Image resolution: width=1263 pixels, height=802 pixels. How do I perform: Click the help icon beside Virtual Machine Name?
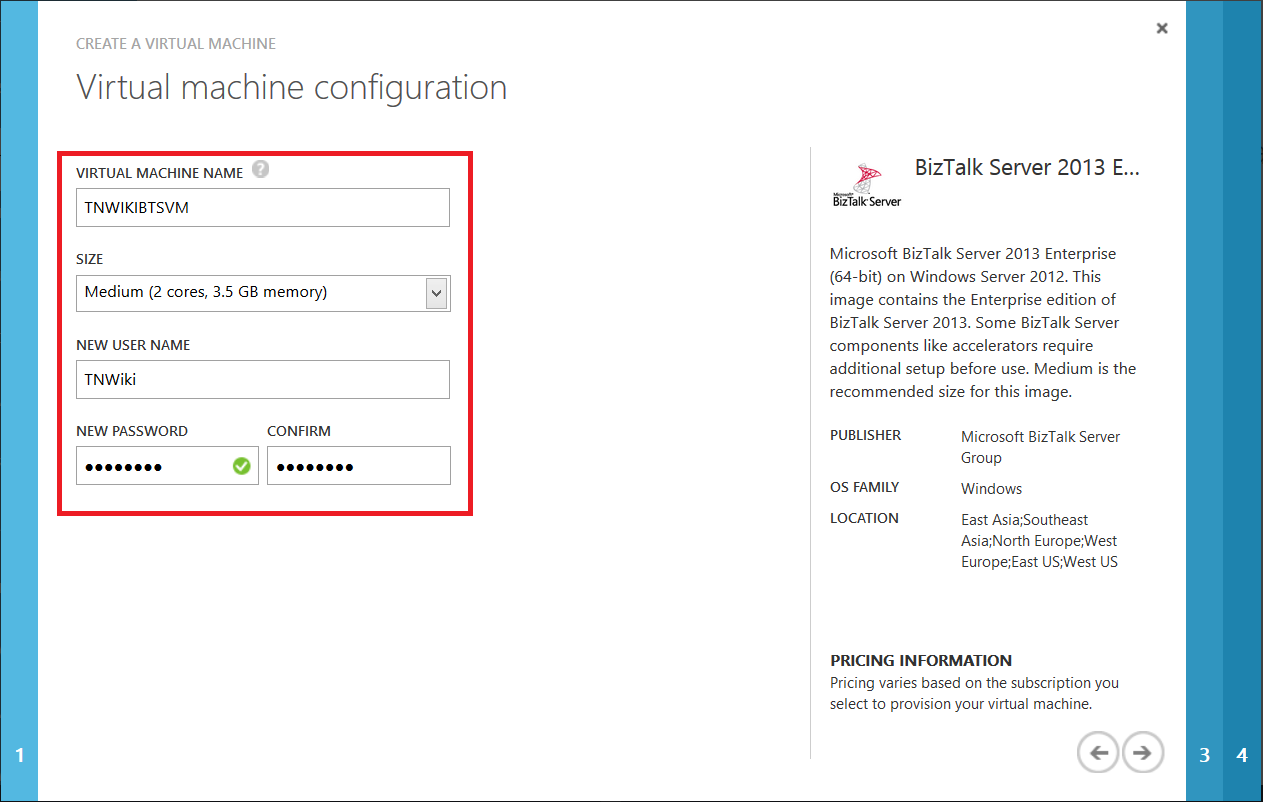tap(261, 169)
